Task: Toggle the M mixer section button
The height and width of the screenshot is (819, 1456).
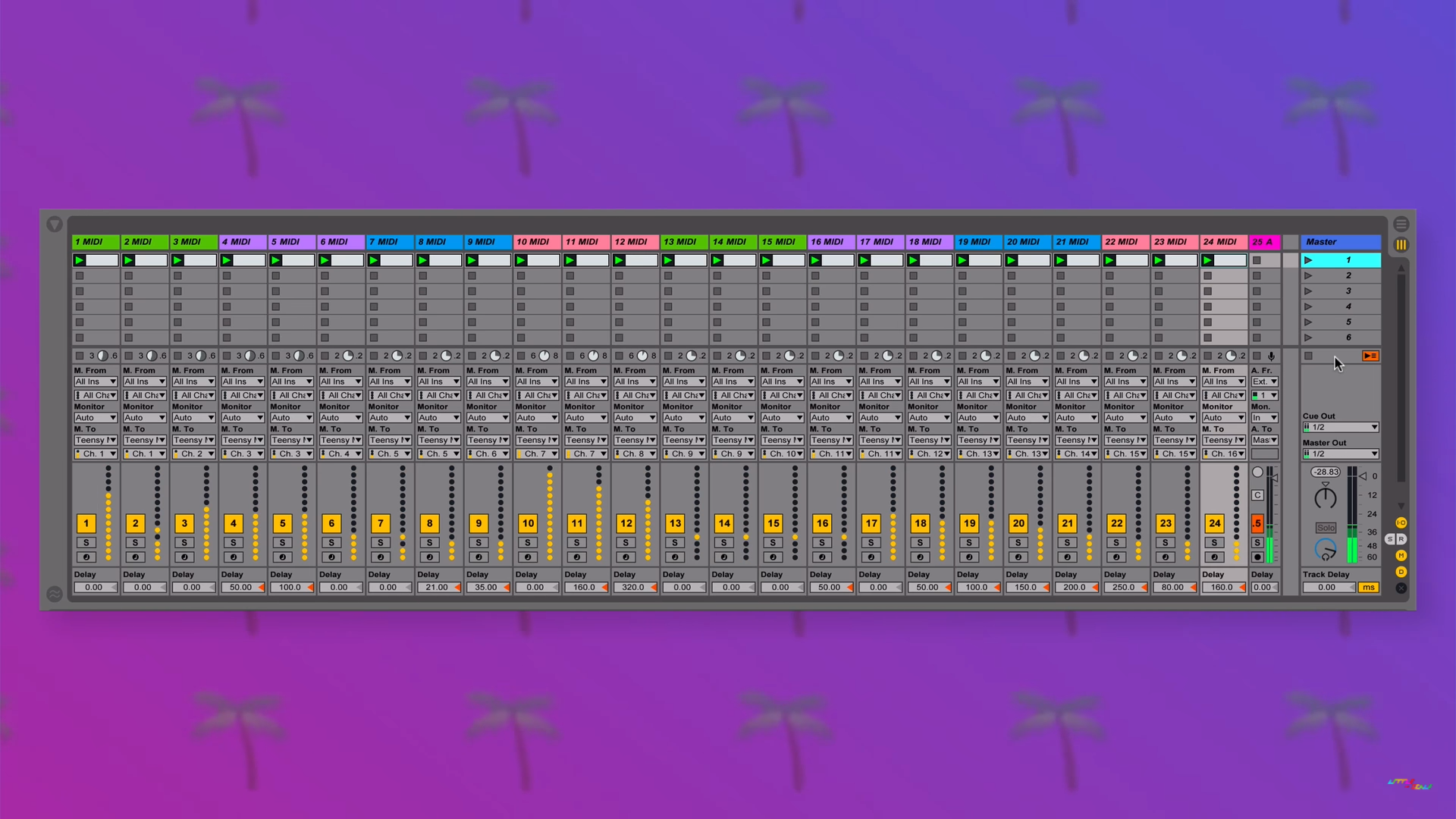Action: click(x=1401, y=556)
